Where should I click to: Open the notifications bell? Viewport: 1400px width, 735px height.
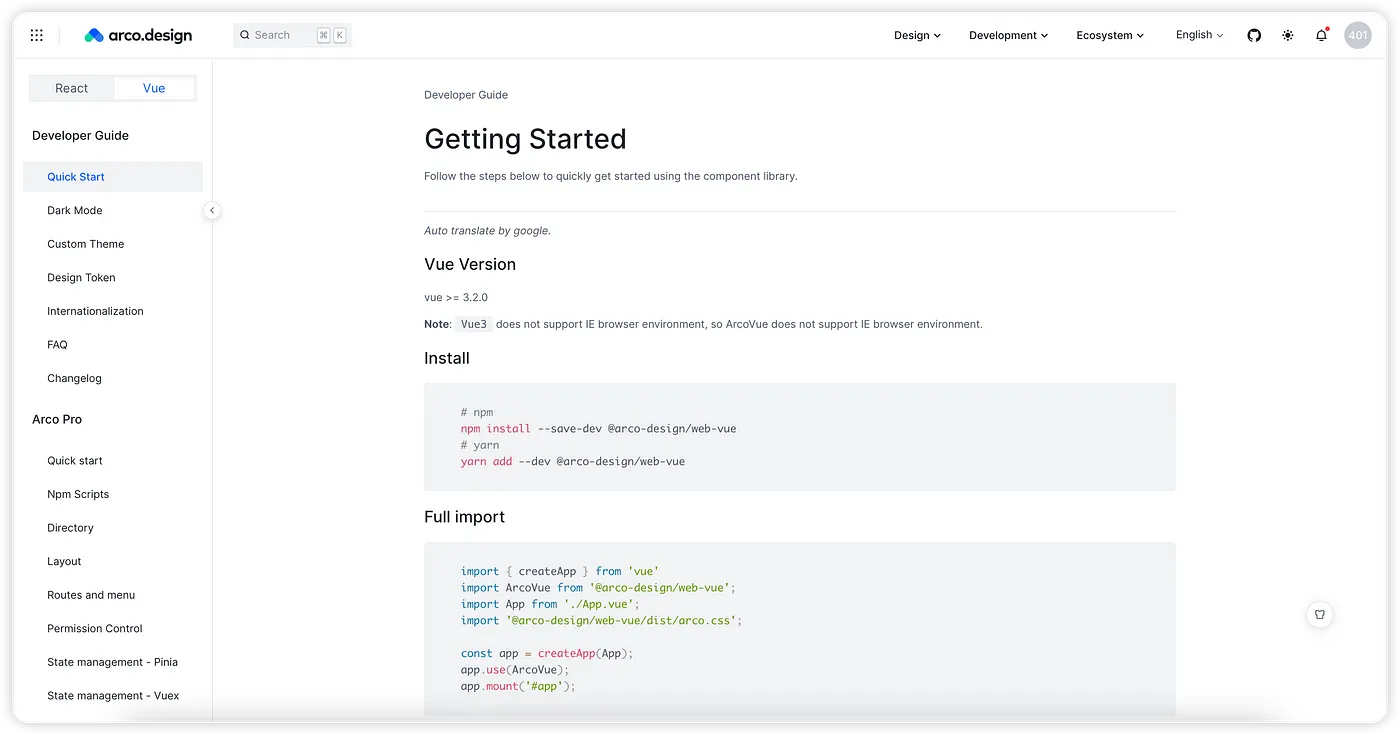point(1321,35)
